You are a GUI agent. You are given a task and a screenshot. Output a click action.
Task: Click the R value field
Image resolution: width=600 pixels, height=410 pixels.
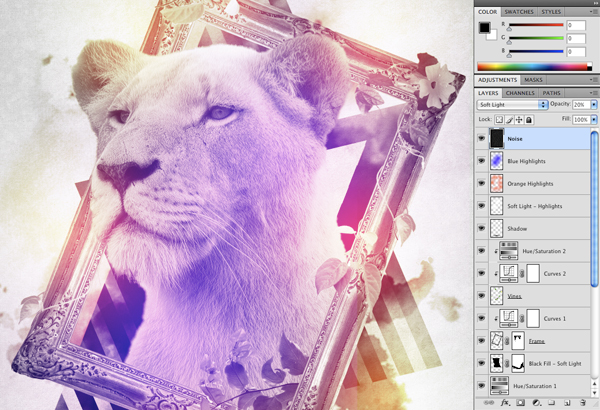pyautogui.click(x=576, y=25)
